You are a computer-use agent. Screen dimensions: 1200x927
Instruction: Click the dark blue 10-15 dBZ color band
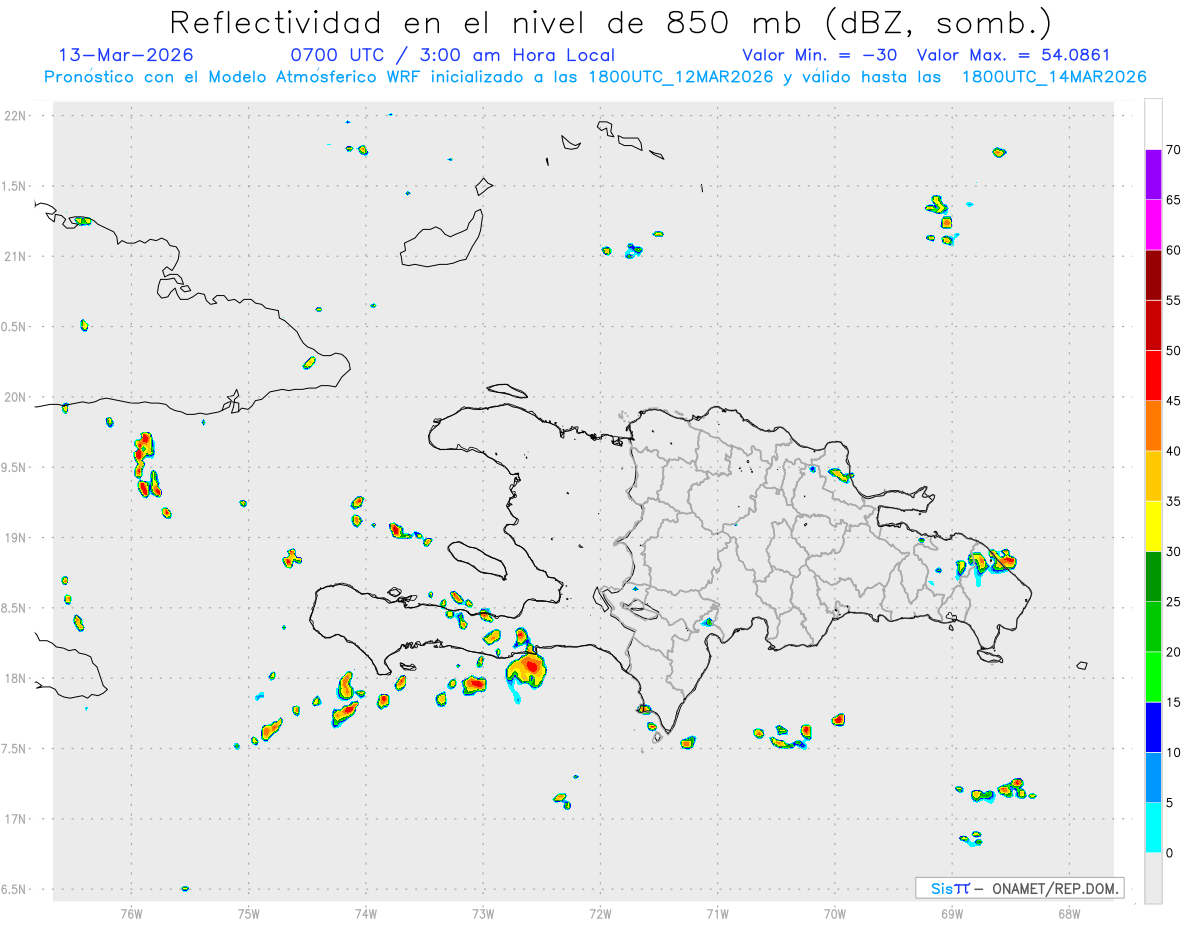(x=1153, y=728)
